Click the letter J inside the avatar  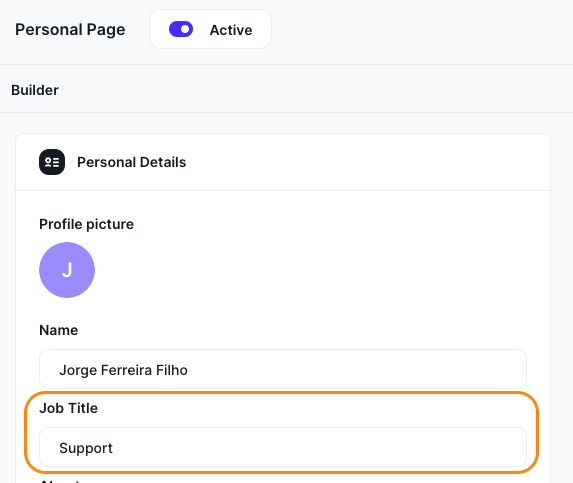point(67,270)
